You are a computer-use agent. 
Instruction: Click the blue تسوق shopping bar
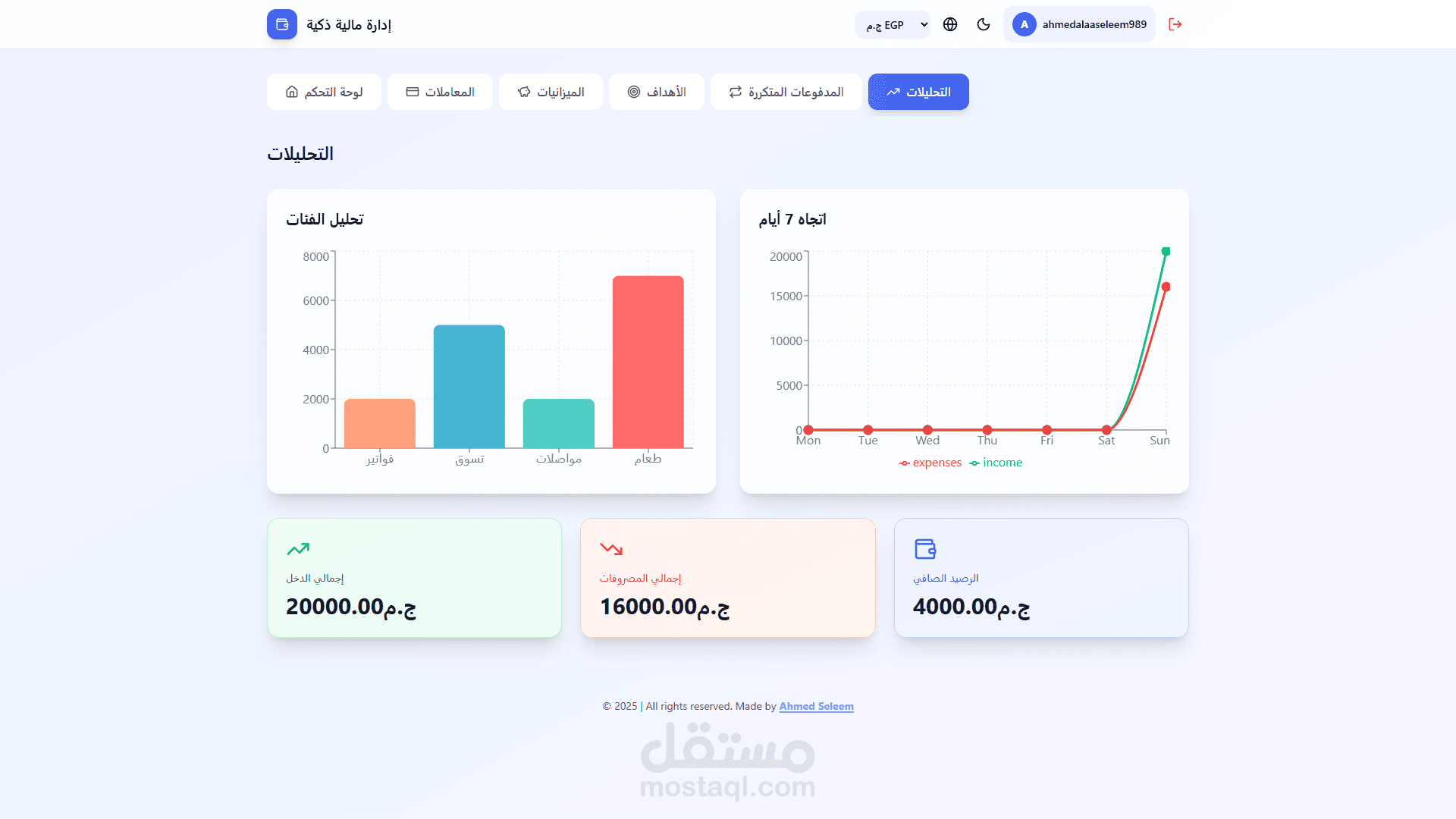(x=469, y=386)
